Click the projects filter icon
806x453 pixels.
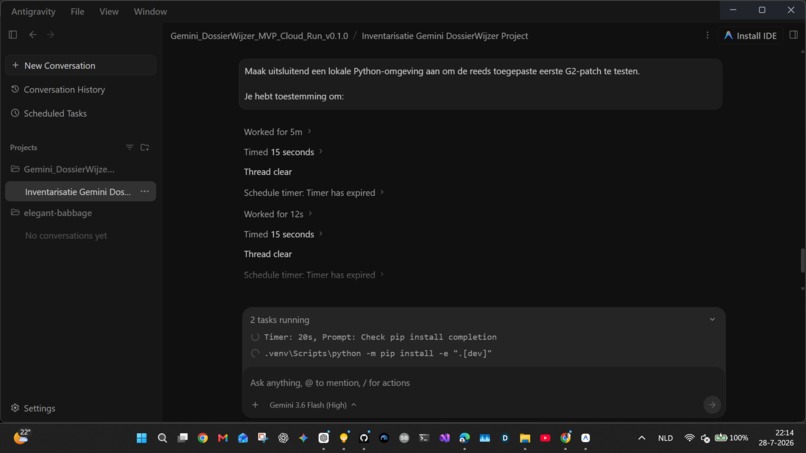[130, 148]
